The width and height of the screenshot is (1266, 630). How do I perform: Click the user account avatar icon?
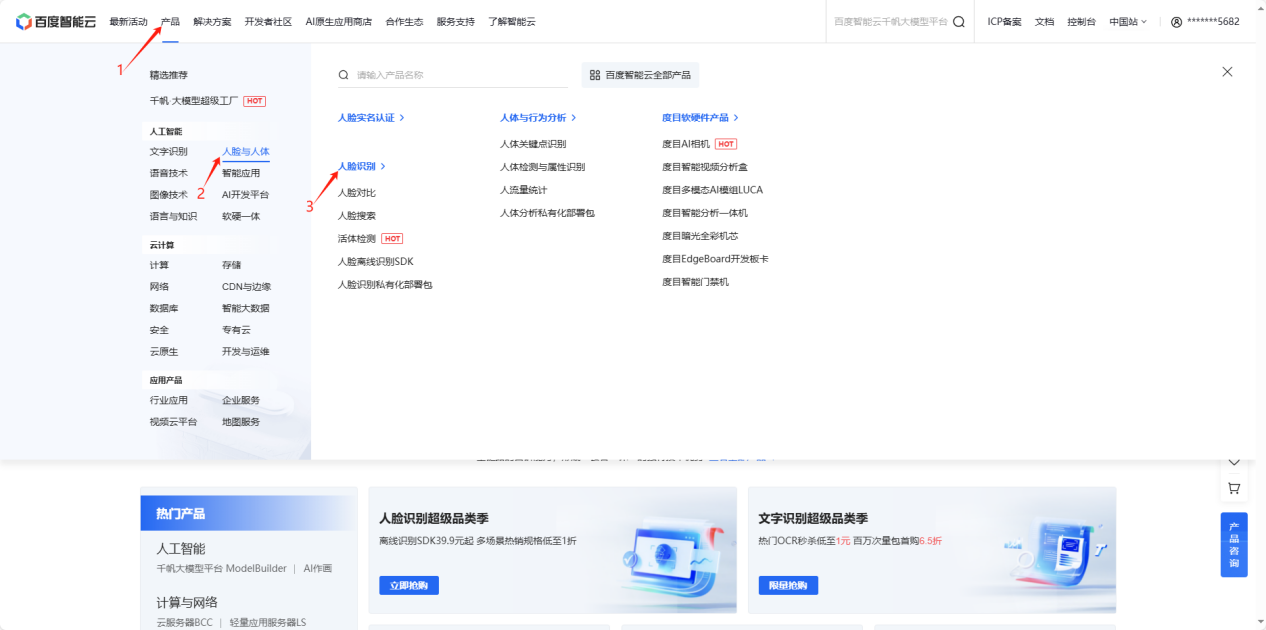1176,22
